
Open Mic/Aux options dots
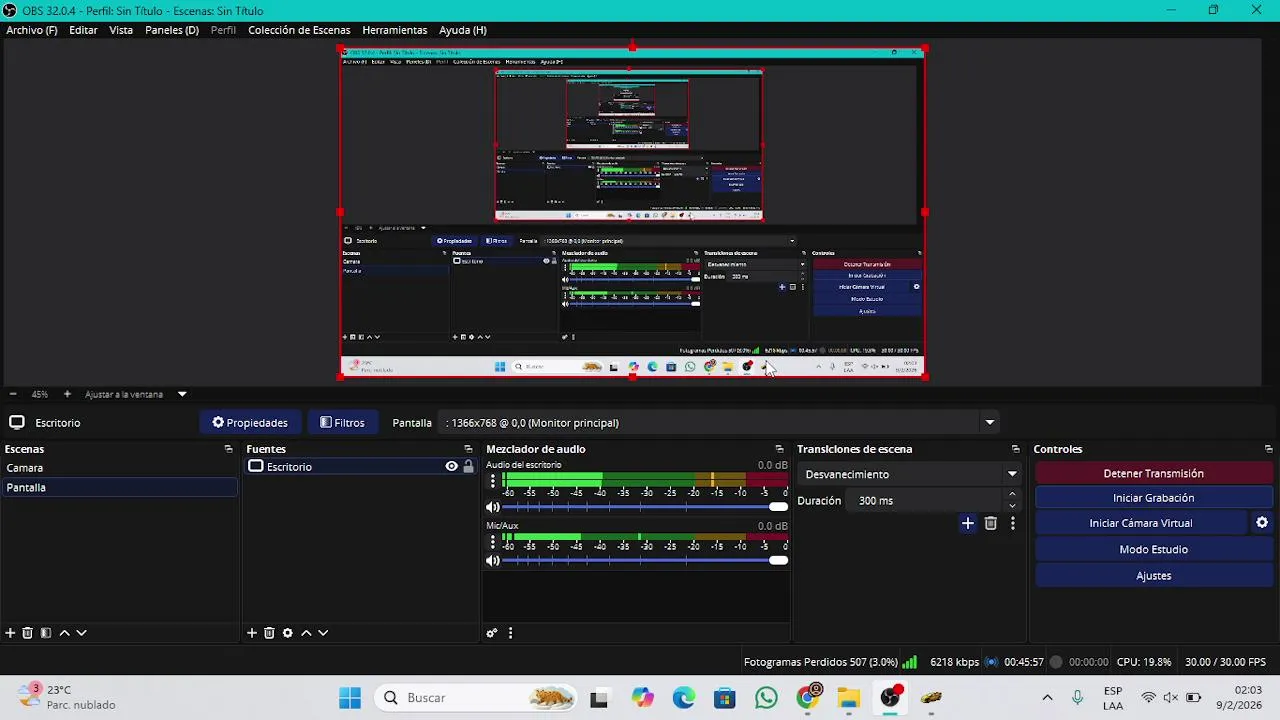point(492,543)
